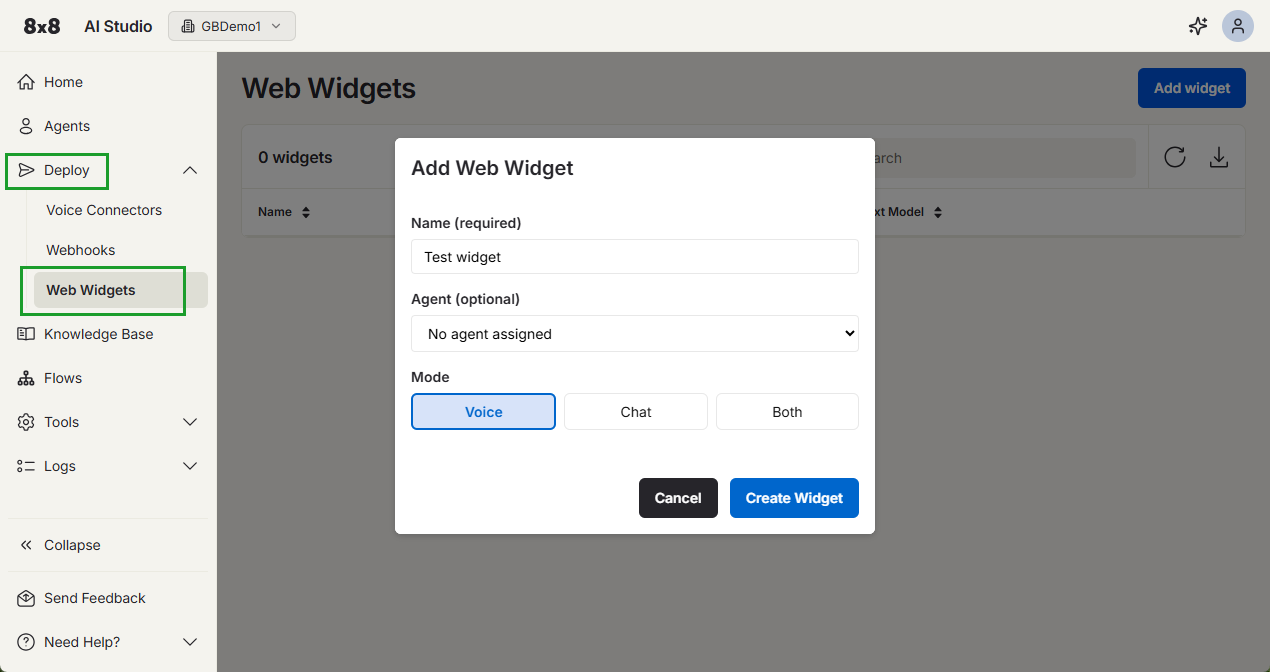Click the Need Help question-mark icon

(x=26, y=642)
